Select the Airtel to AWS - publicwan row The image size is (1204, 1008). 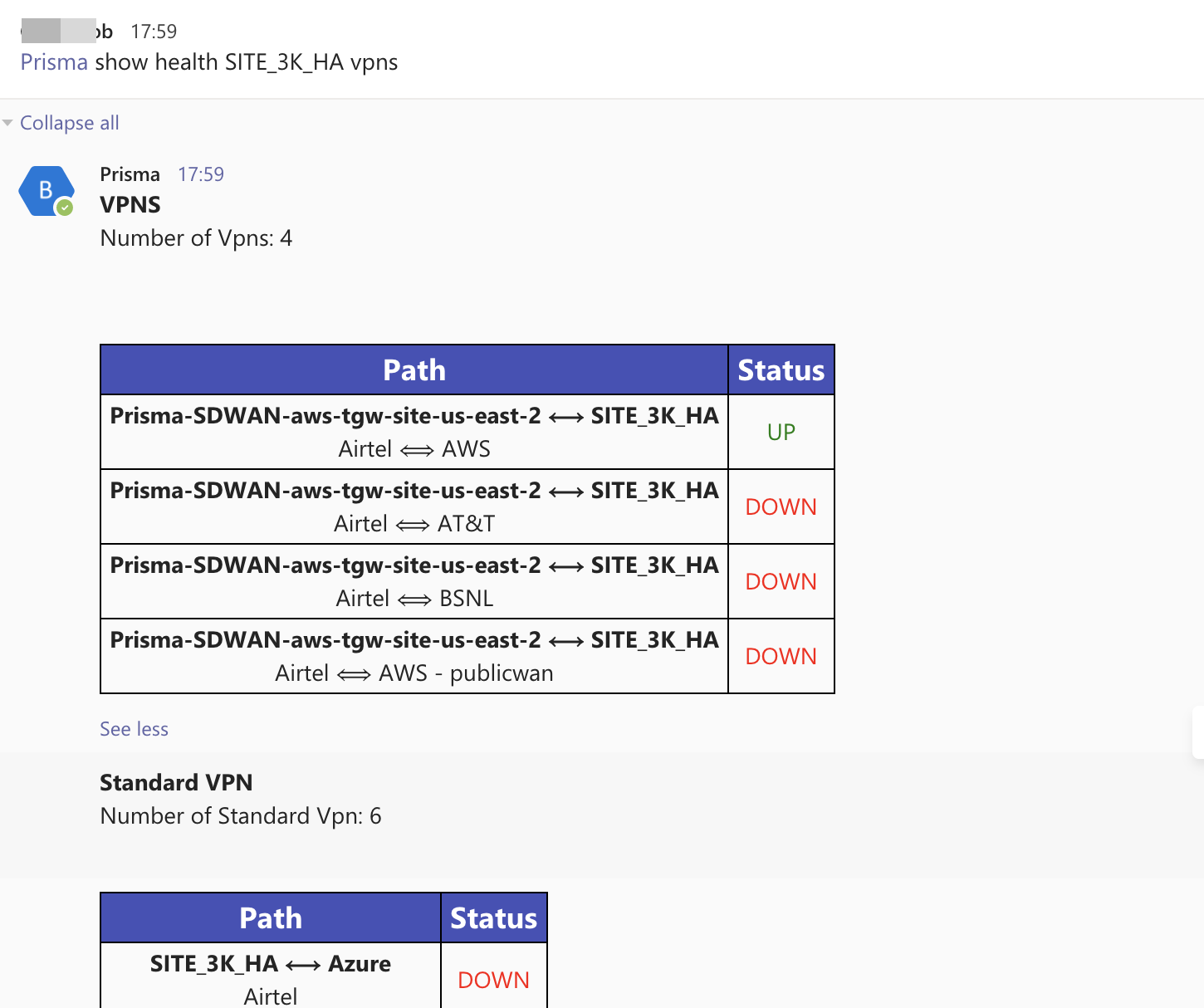pyautogui.click(x=414, y=656)
